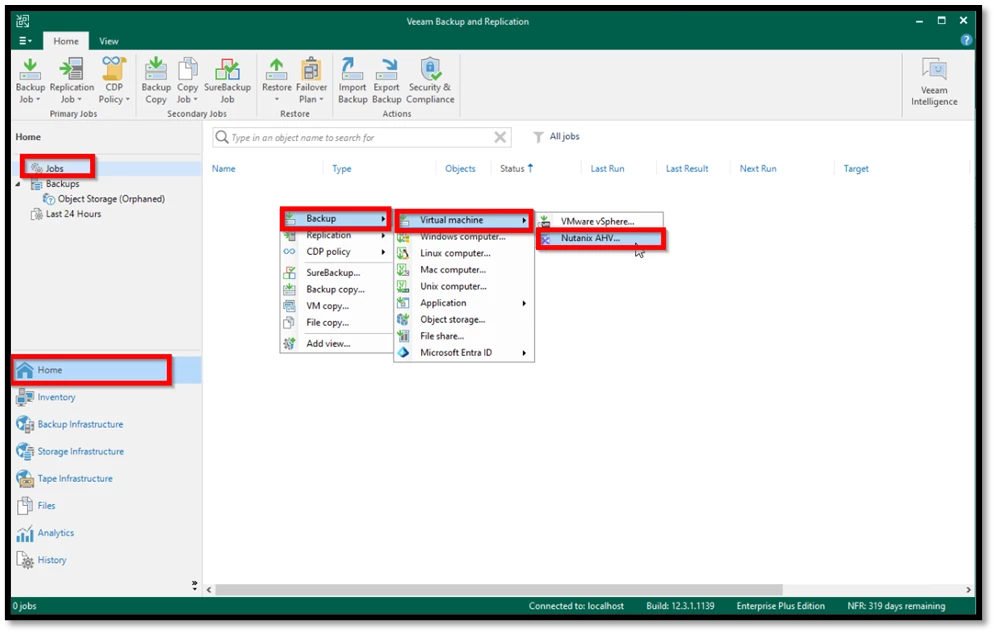Choose File share... submenu item

pos(464,336)
